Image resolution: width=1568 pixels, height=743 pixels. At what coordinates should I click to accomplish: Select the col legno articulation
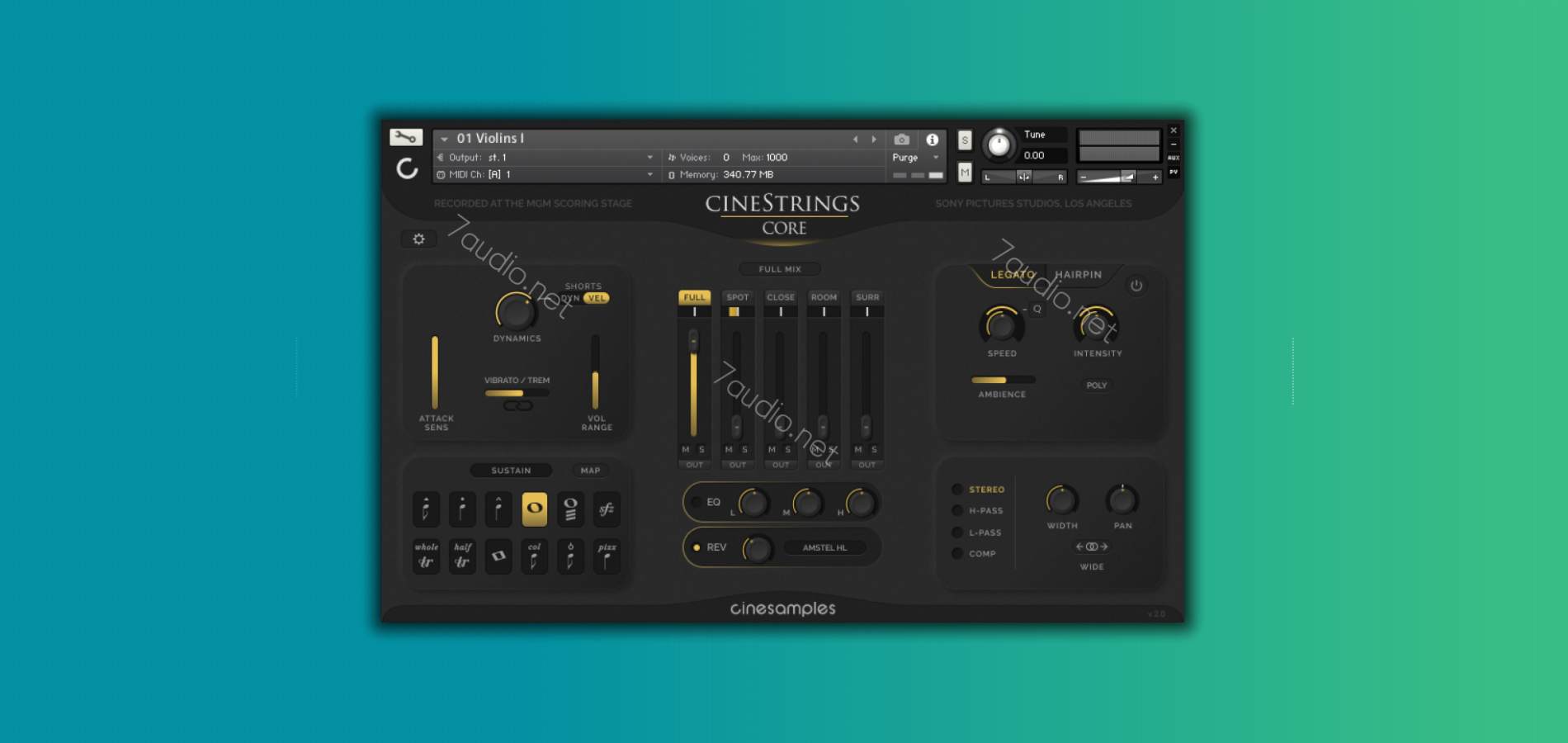tap(535, 556)
